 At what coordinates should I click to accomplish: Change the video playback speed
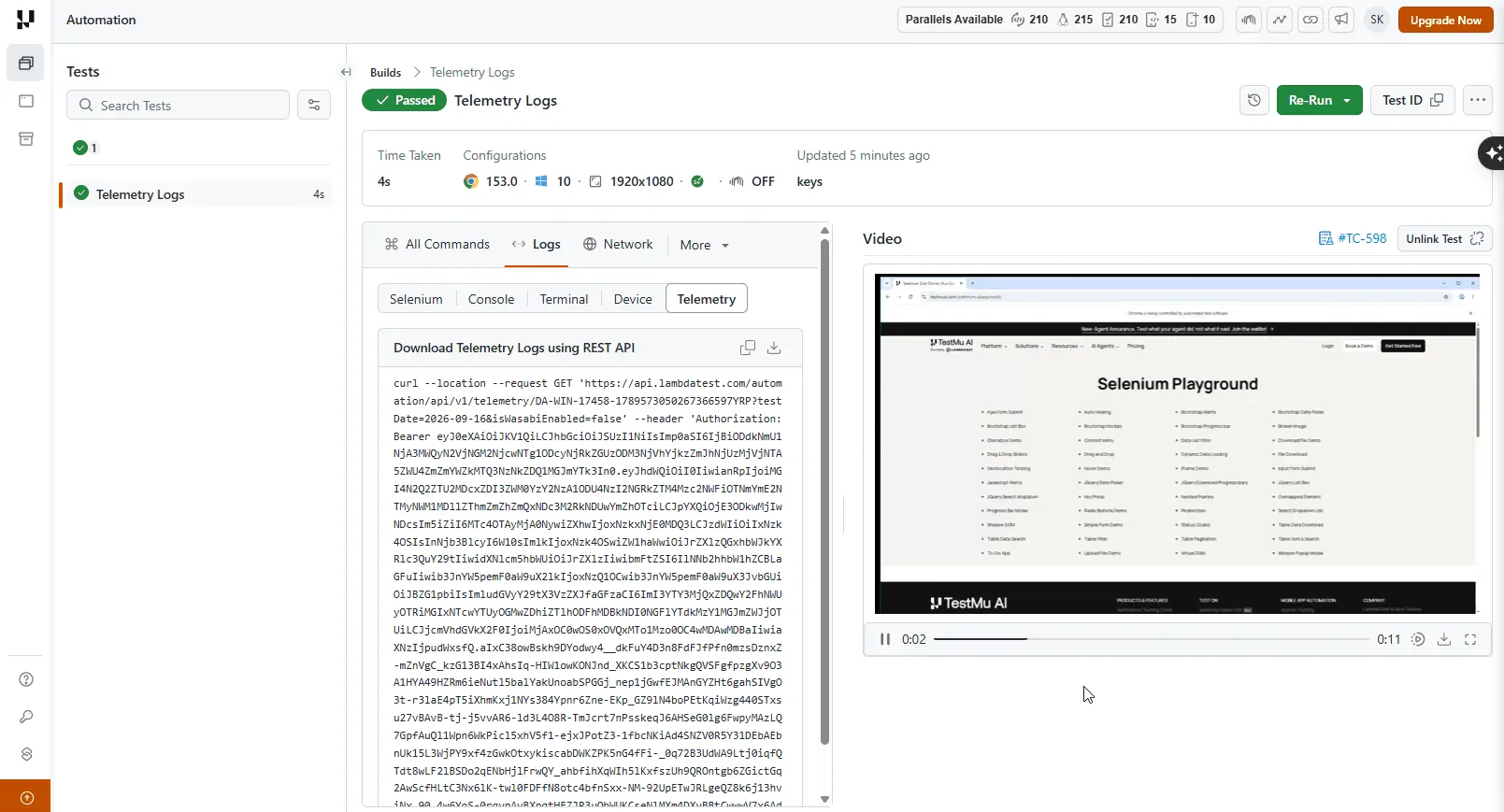(x=1418, y=639)
